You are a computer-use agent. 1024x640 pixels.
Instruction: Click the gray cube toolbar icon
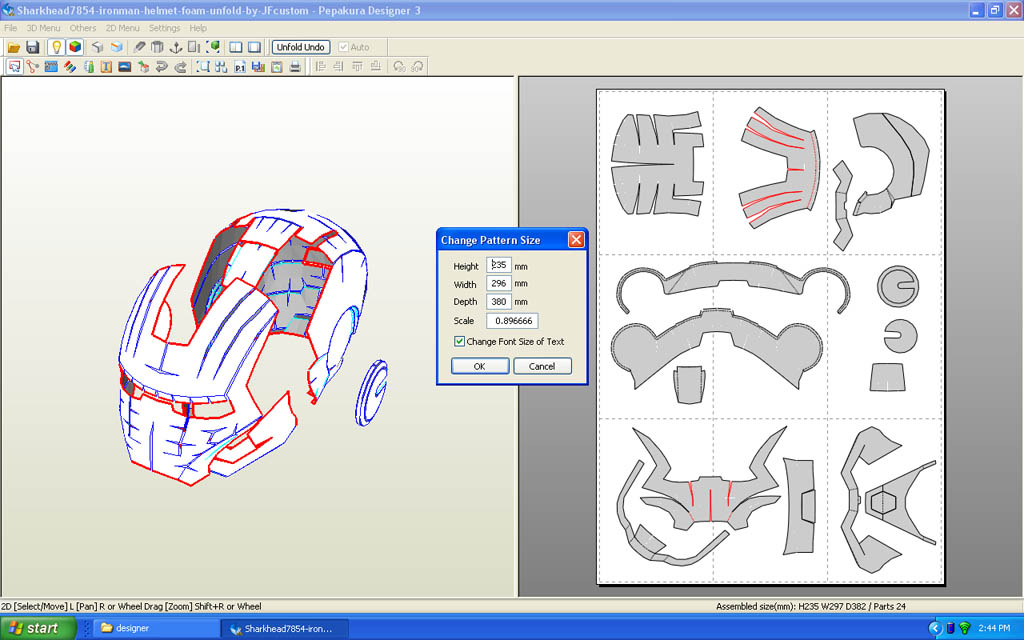(97, 47)
